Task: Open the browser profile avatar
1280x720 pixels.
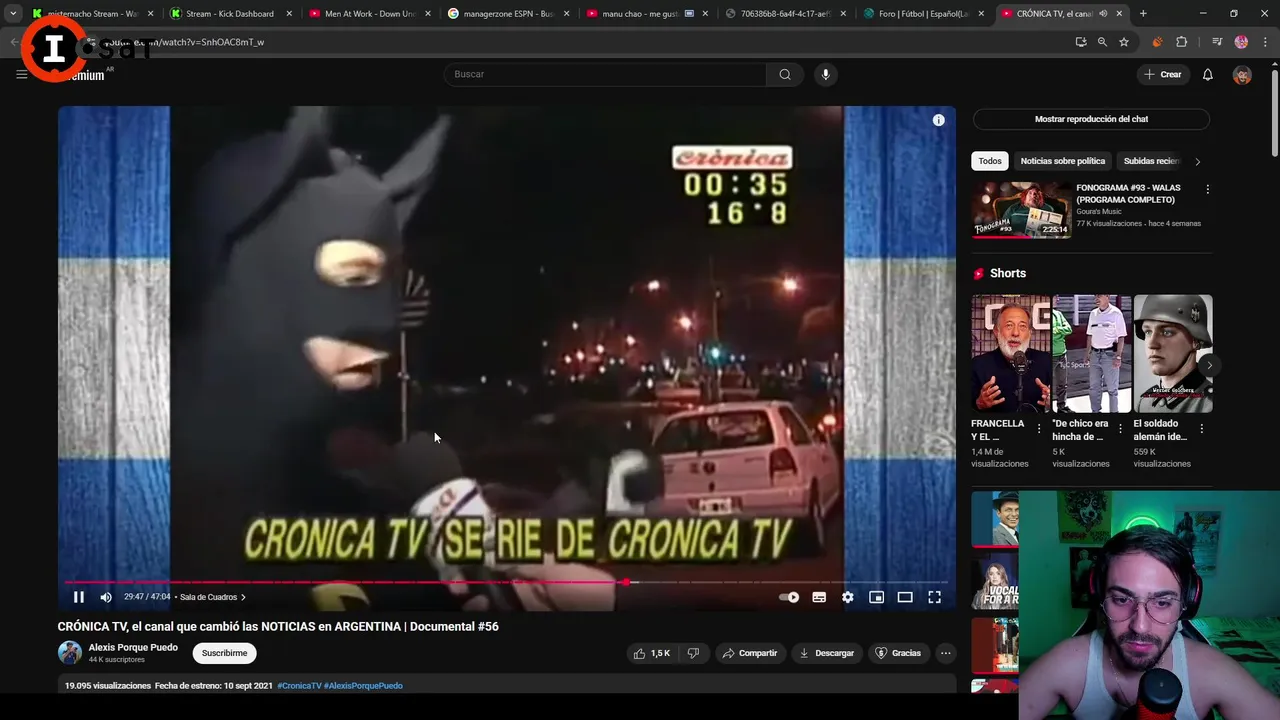Action: pyautogui.click(x=1241, y=42)
